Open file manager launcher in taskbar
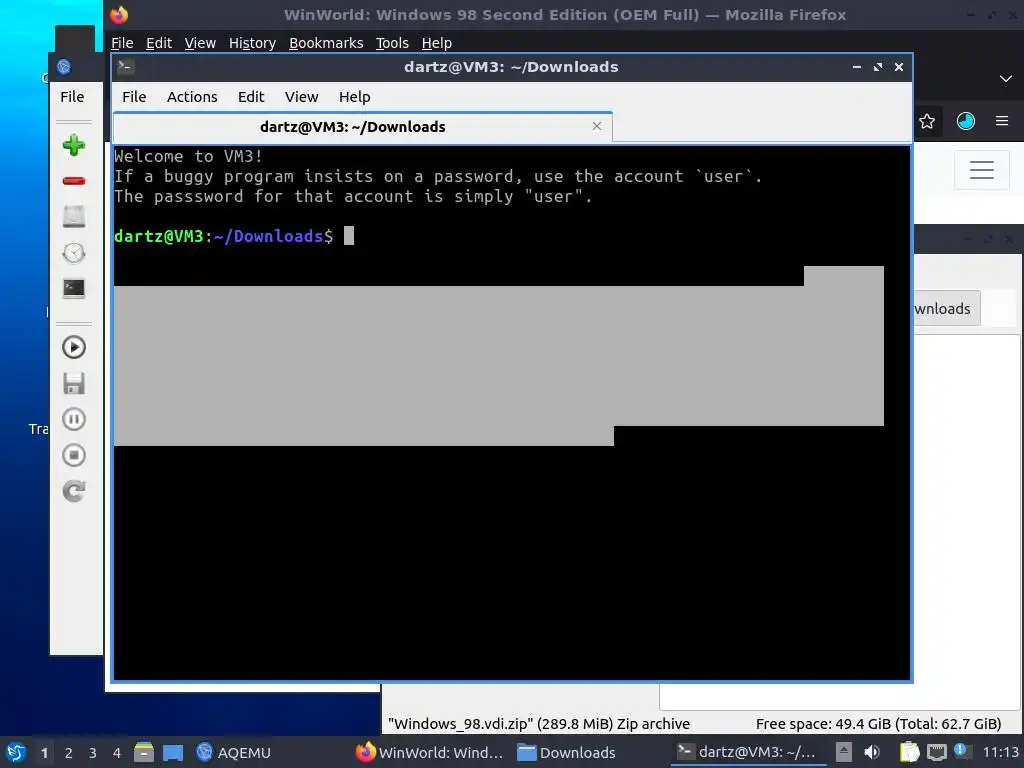This screenshot has height=768, width=1024. pyautogui.click(x=144, y=752)
